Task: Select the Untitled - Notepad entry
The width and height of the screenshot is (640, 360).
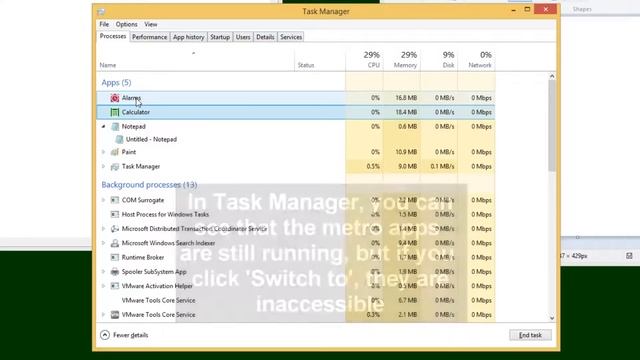Action: point(151,139)
